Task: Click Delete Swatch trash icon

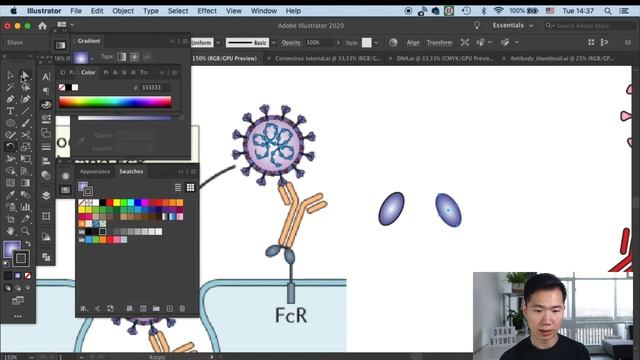Action: click(x=182, y=309)
